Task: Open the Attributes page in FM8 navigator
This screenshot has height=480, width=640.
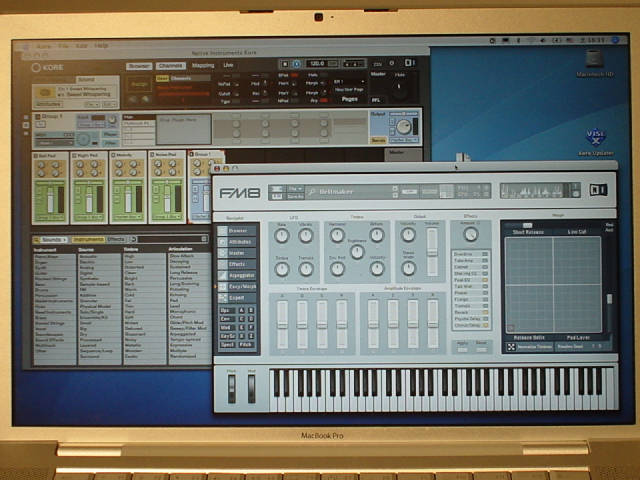Action: click(x=238, y=242)
